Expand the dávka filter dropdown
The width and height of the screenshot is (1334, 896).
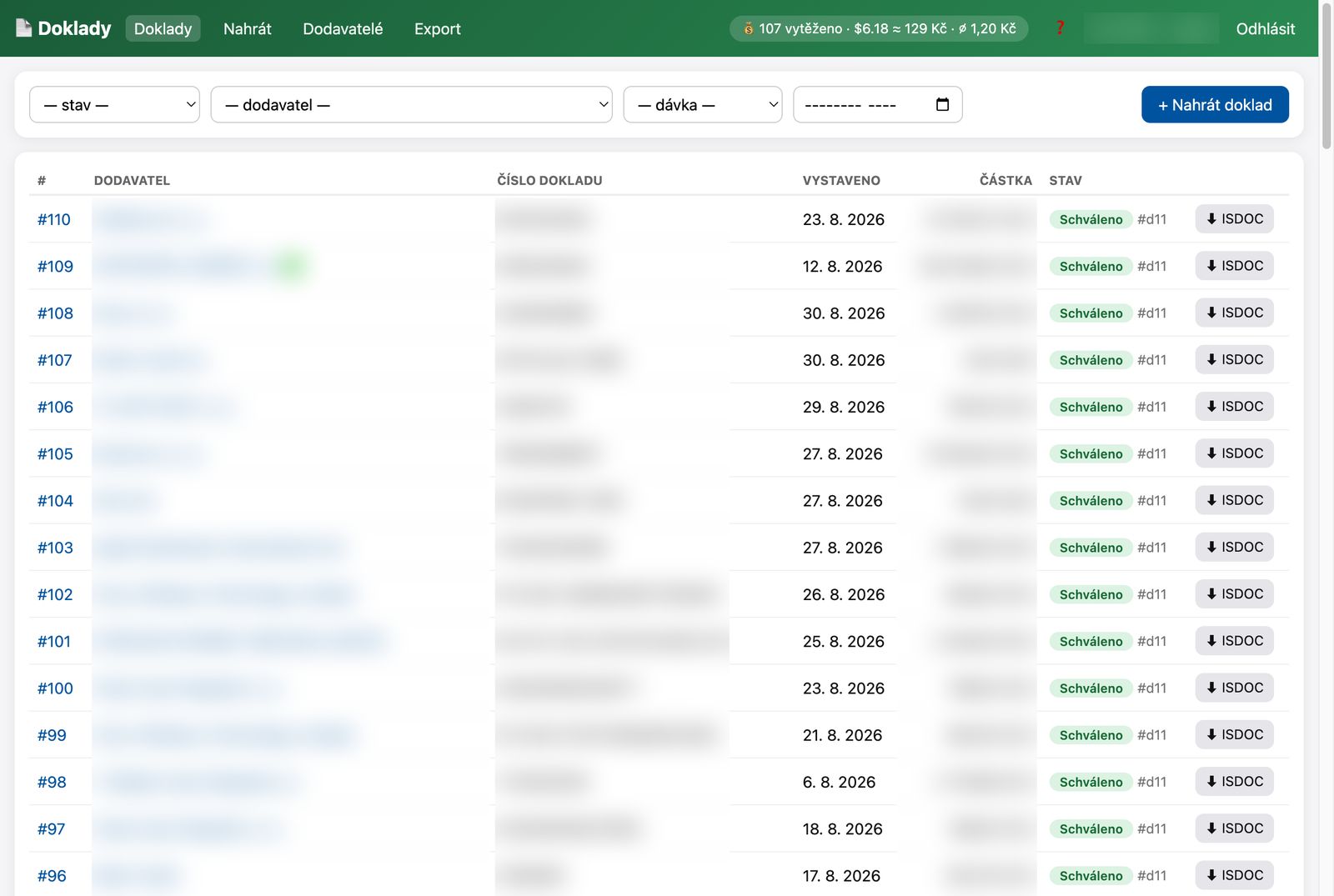click(702, 105)
